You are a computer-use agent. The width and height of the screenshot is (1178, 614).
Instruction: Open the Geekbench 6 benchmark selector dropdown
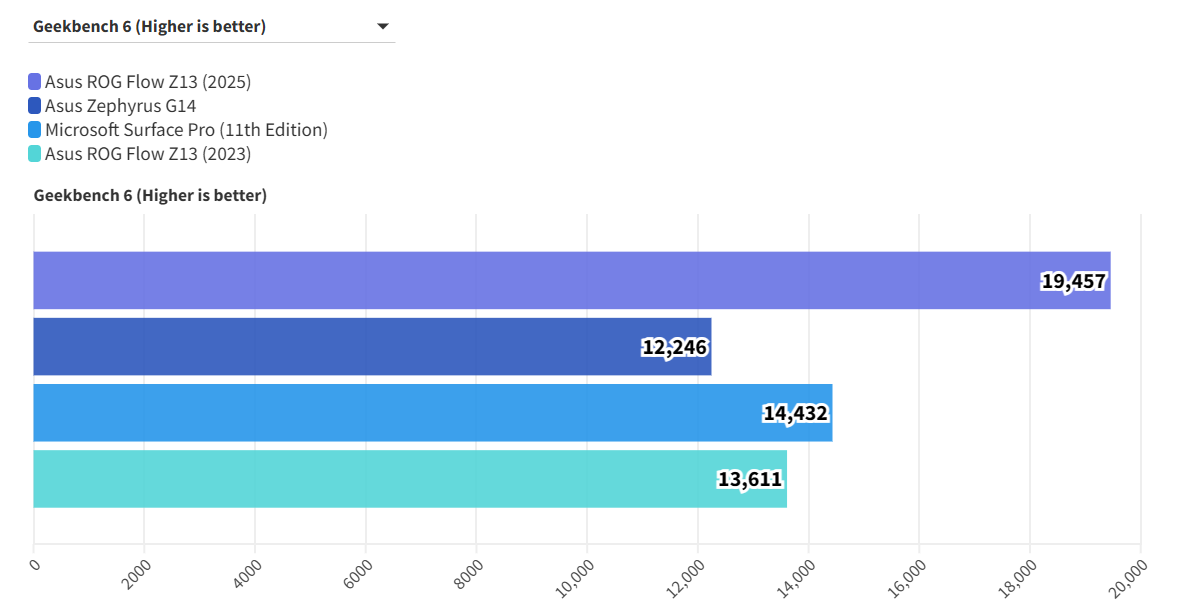(210, 27)
